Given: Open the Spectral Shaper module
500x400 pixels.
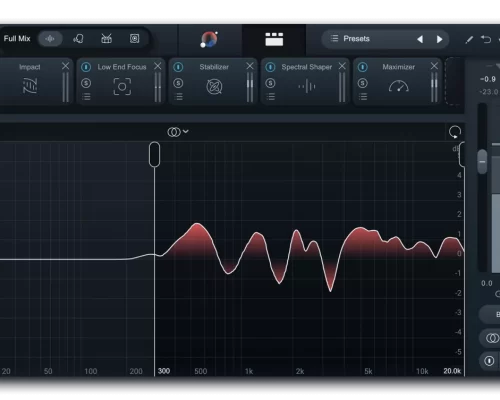Looking at the screenshot, I should (x=307, y=87).
